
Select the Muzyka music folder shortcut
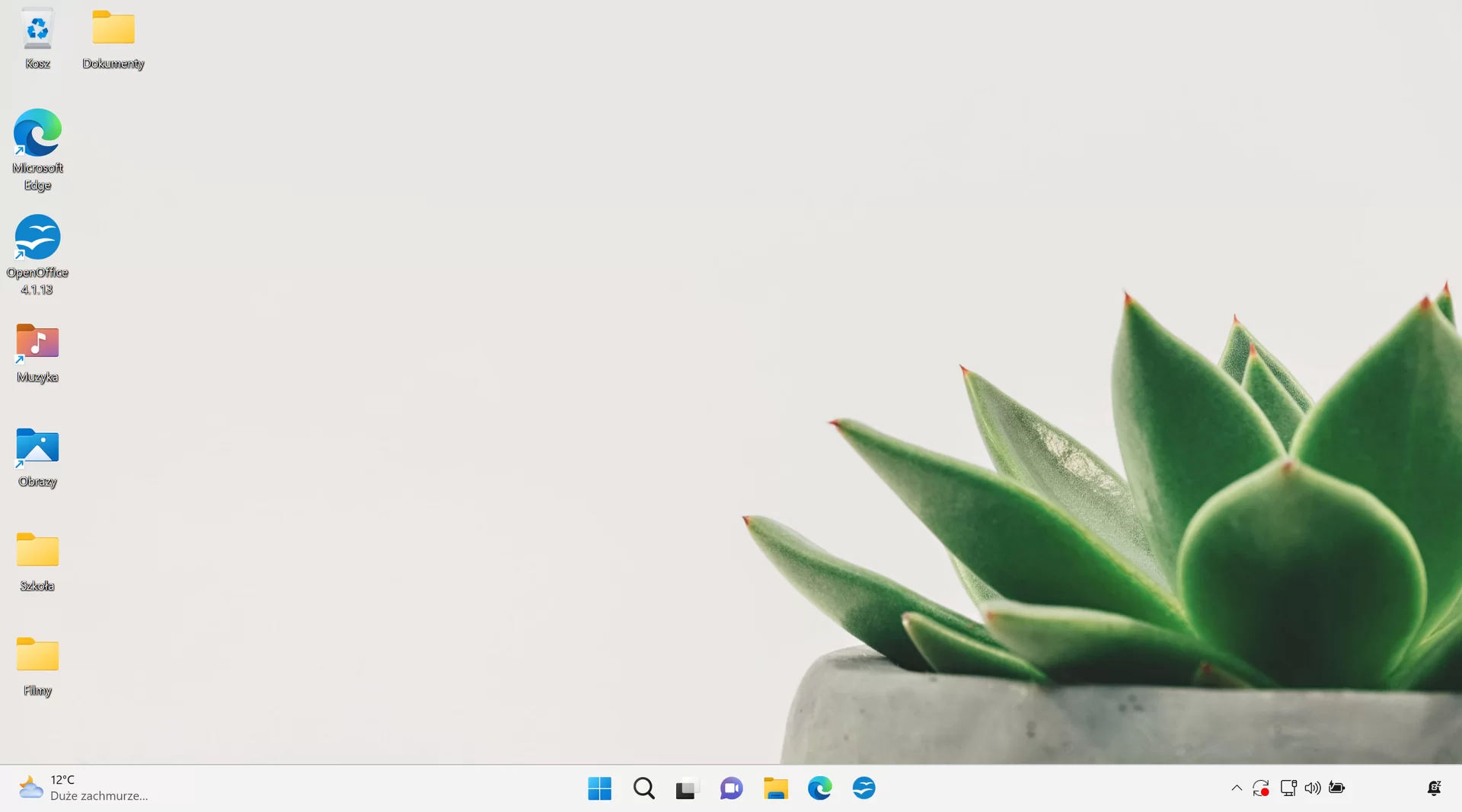[37, 354]
